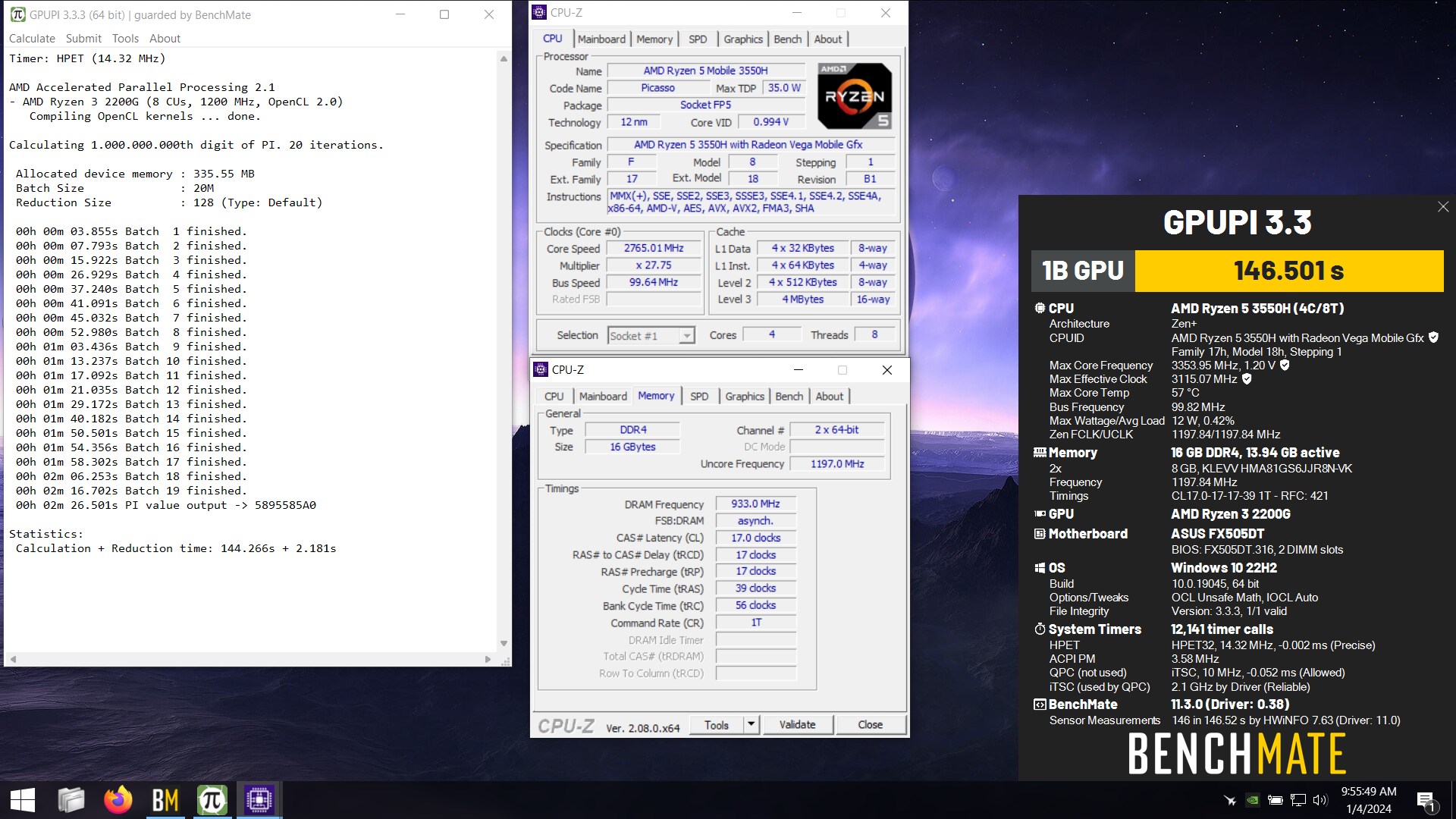Open the About menu in GPUPI
The image size is (1456, 819).
tap(165, 38)
